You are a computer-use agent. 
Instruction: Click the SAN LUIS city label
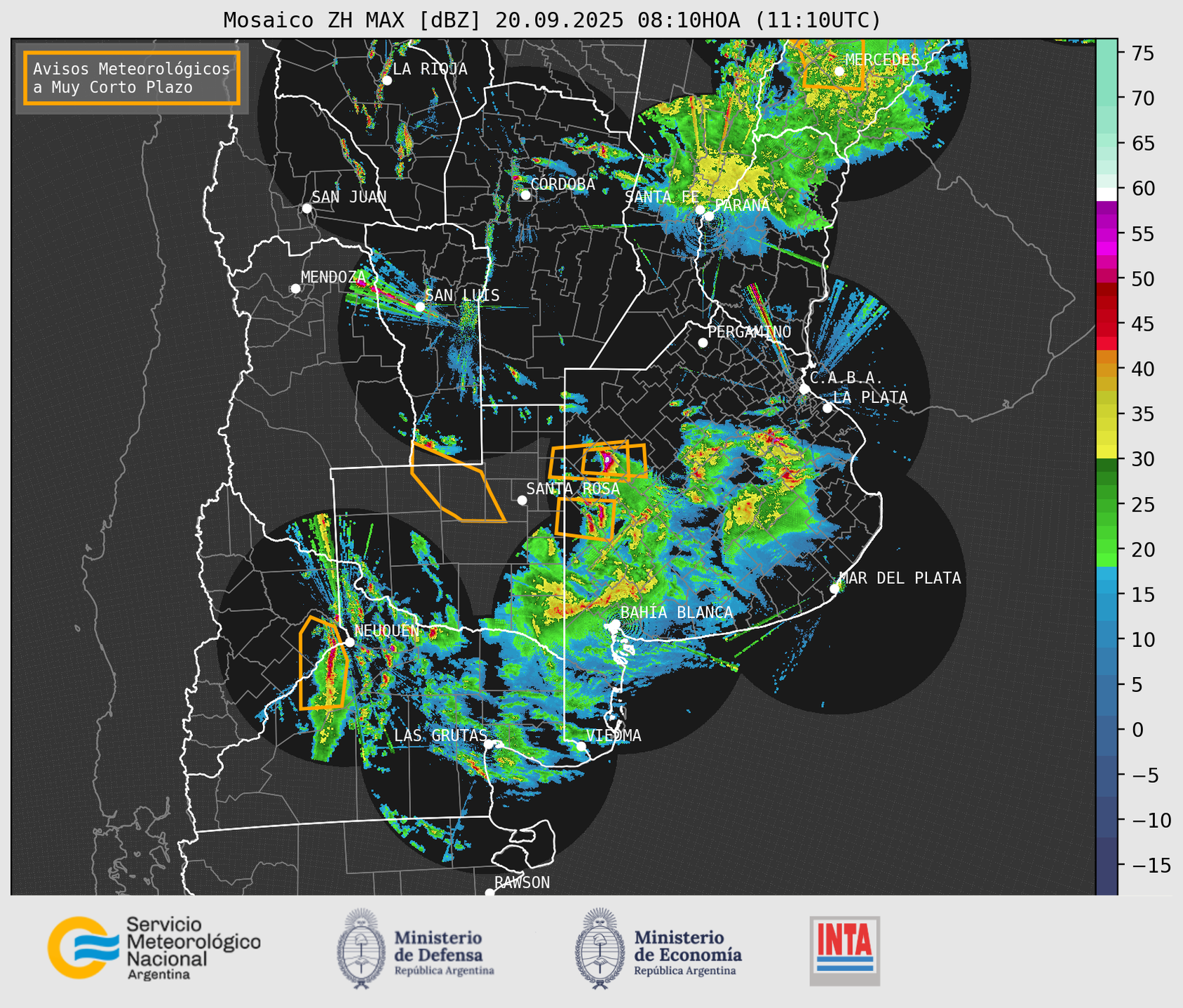462,295
